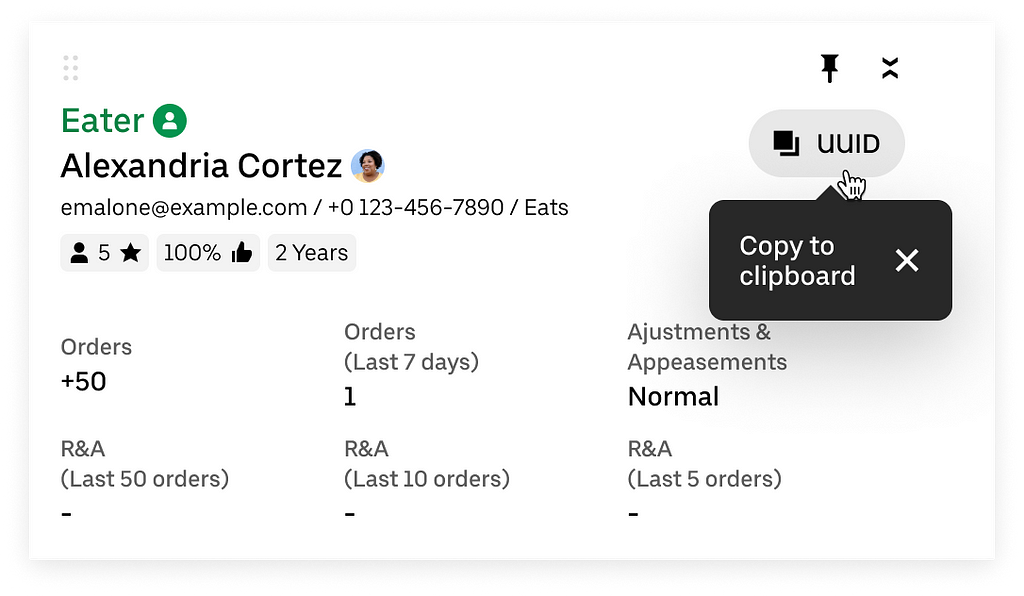The height and width of the screenshot is (596, 1024).
Task: Click the drag handle dots icon
Action: click(x=71, y=68)
